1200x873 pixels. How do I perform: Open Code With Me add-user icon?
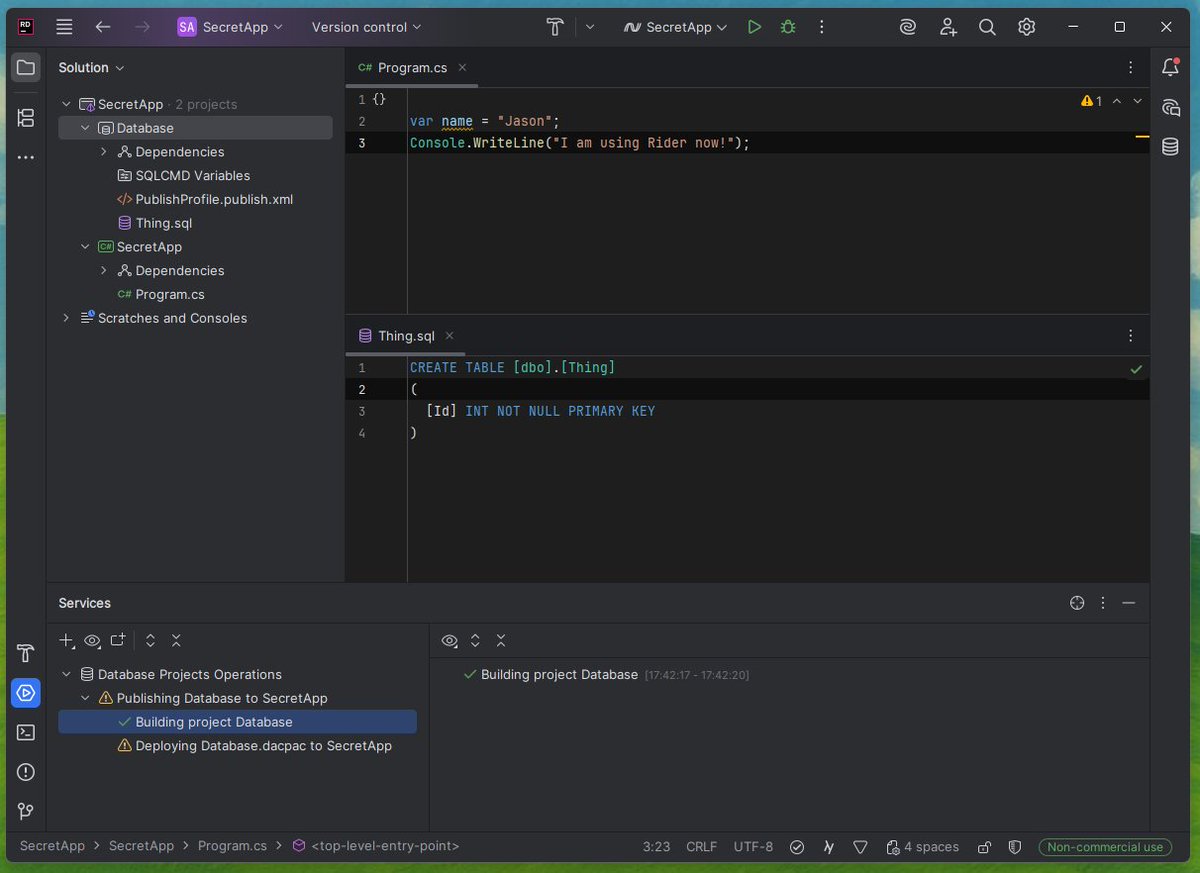[948, 27]
